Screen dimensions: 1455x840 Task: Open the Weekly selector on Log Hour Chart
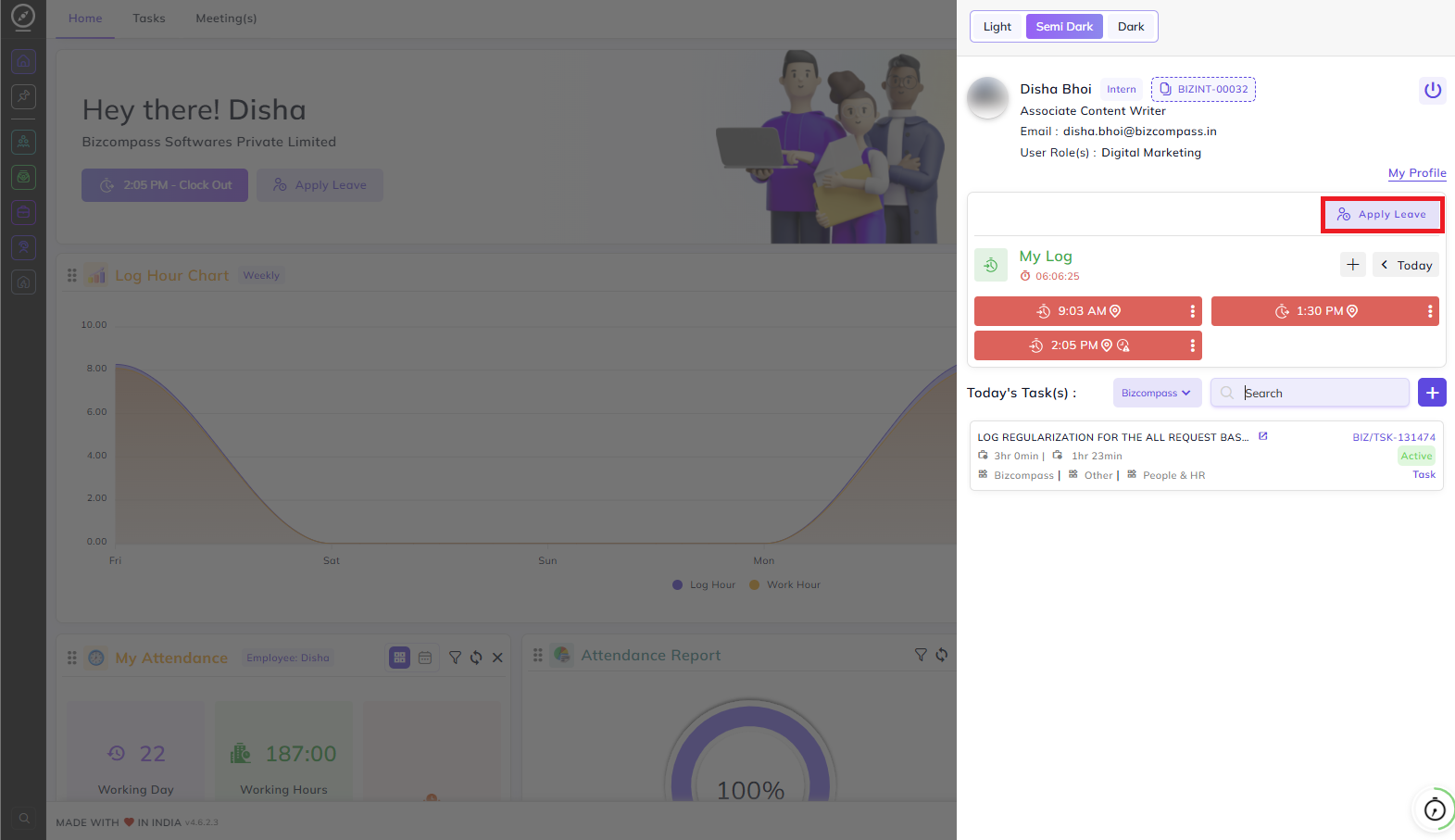(x=261, y=276)
